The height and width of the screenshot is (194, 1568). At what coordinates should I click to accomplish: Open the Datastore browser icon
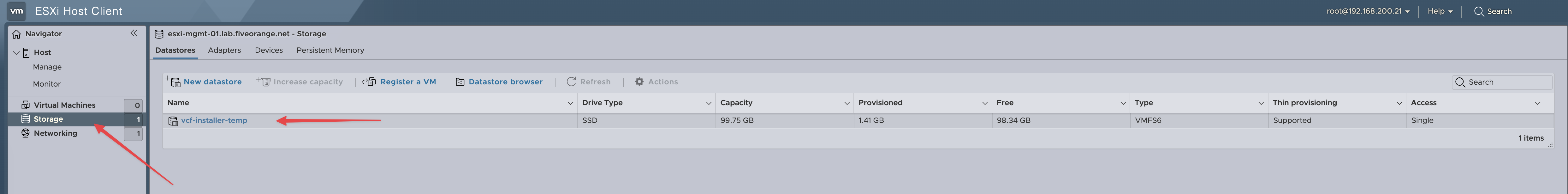(460, 82)
